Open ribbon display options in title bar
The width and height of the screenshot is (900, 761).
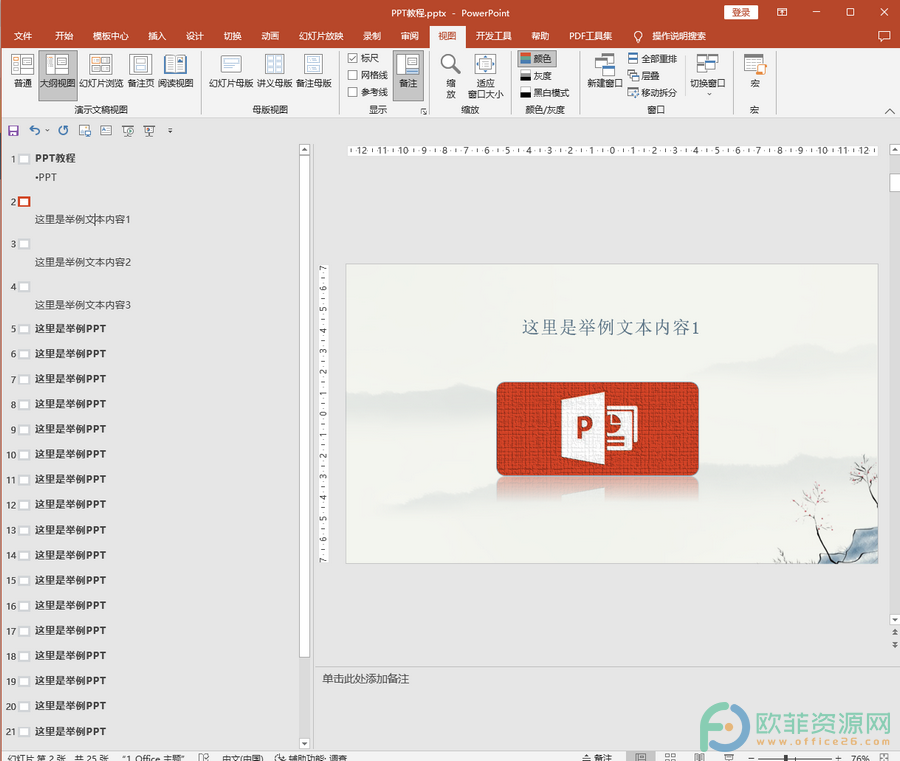pos(782,12)
